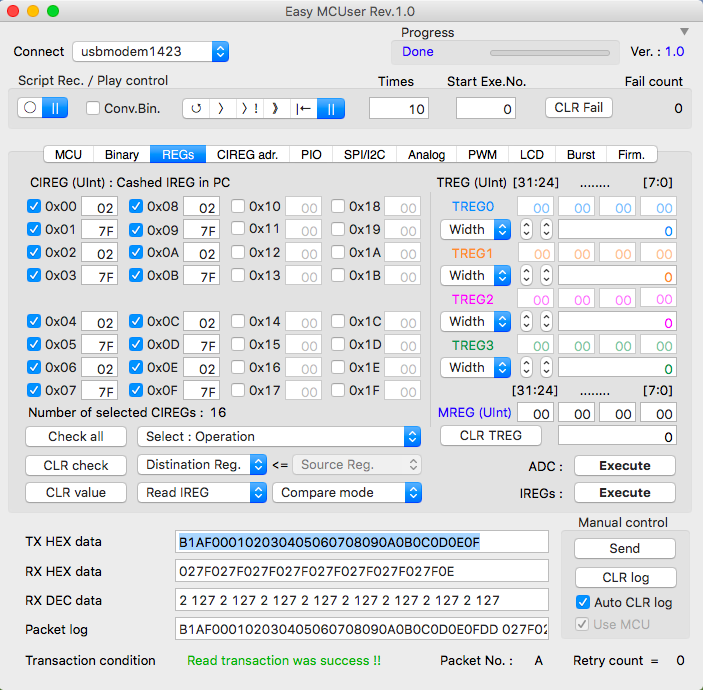Open the Firm. tab
This screenshot has height=690, width=703.
coord(631,155)
